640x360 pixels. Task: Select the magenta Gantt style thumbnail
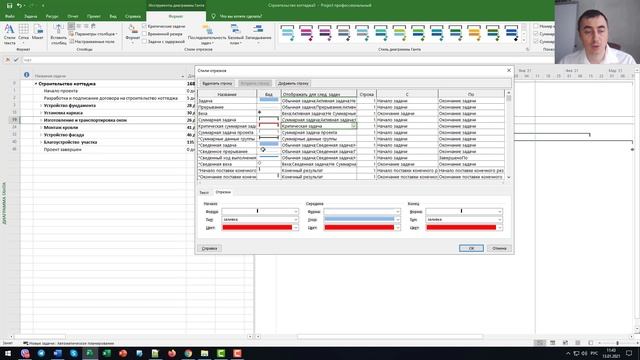click(306, 33)
